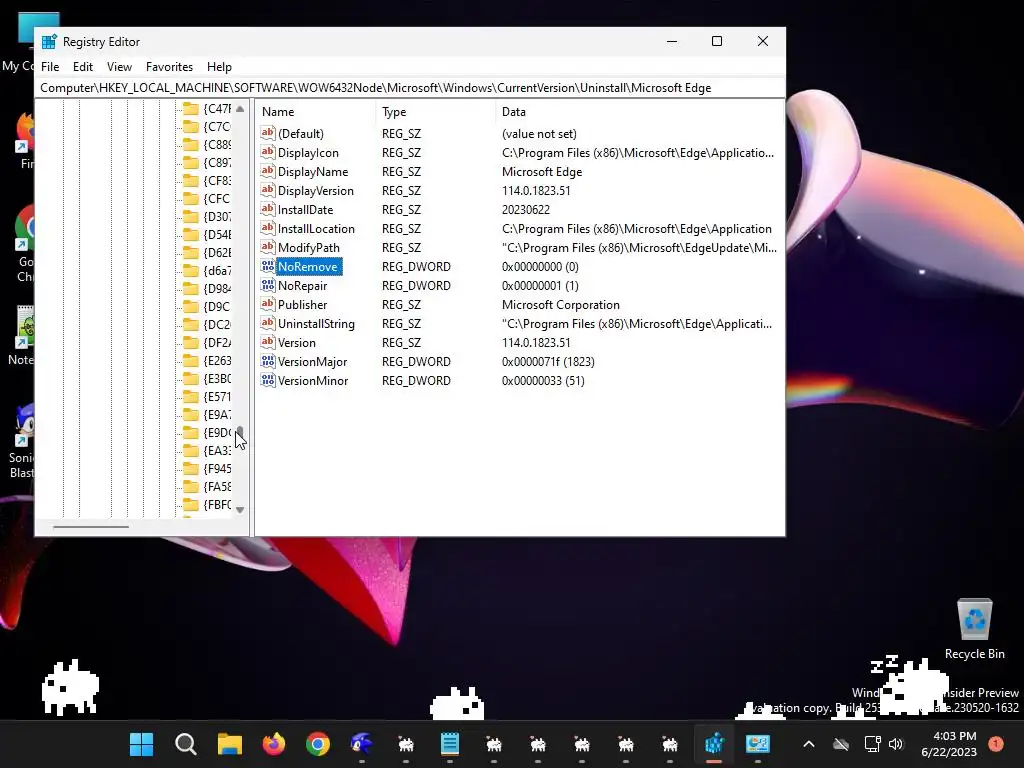This screenshot has width=1024, height=768.
Task: Click the tree pane scroll-up arrow
Action: (x=240, y=108)
